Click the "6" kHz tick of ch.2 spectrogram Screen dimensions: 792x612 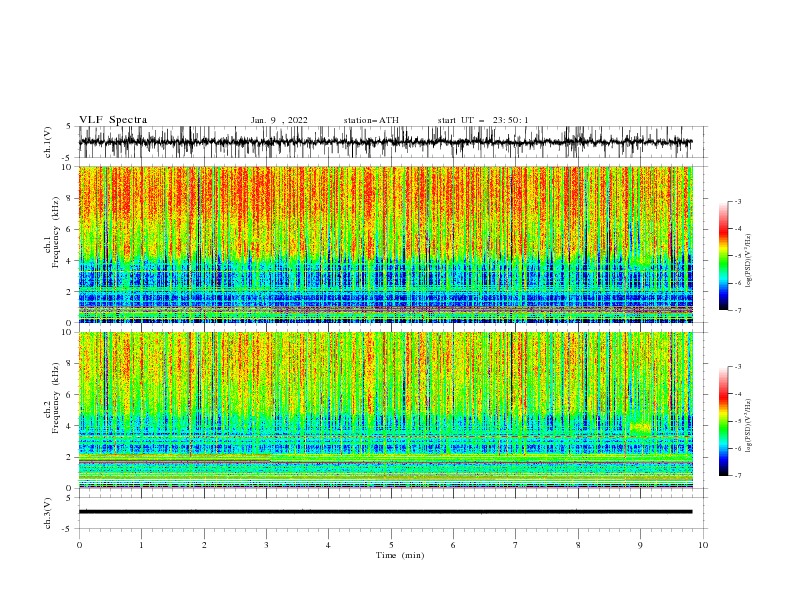pos(71,395)
